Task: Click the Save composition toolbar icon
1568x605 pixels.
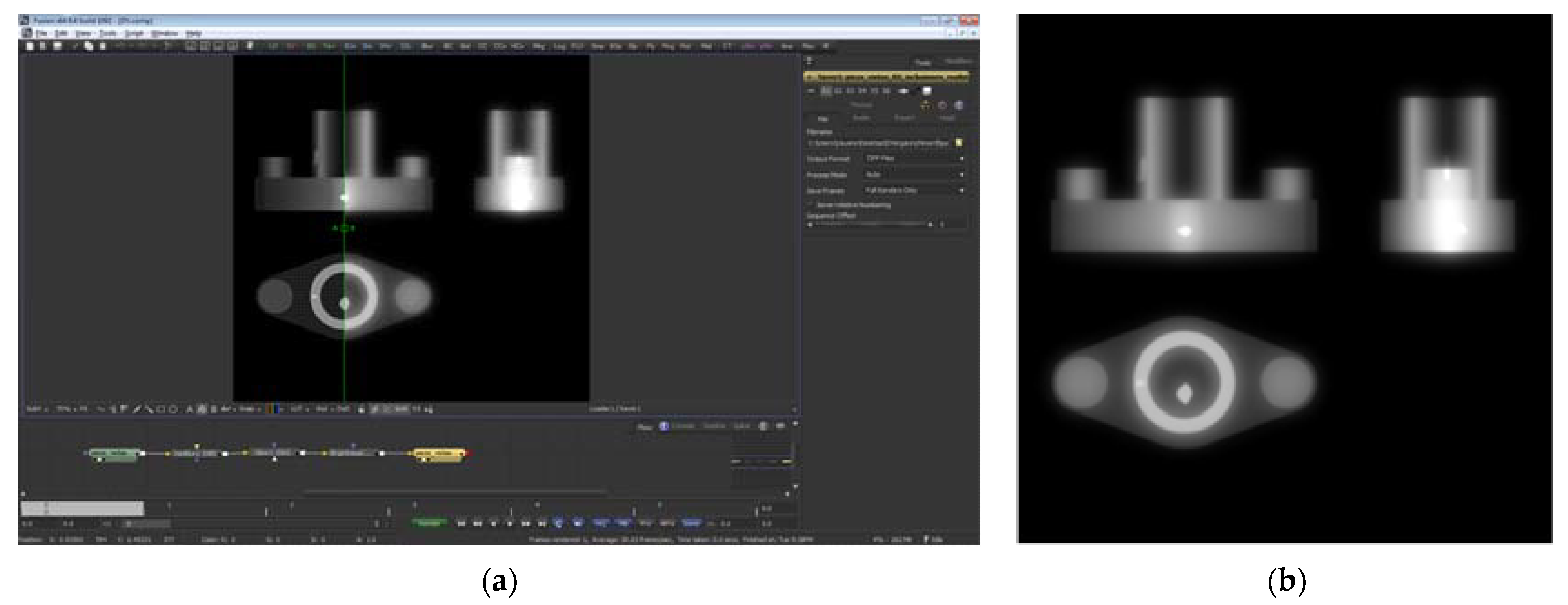Action: [58, 46]
